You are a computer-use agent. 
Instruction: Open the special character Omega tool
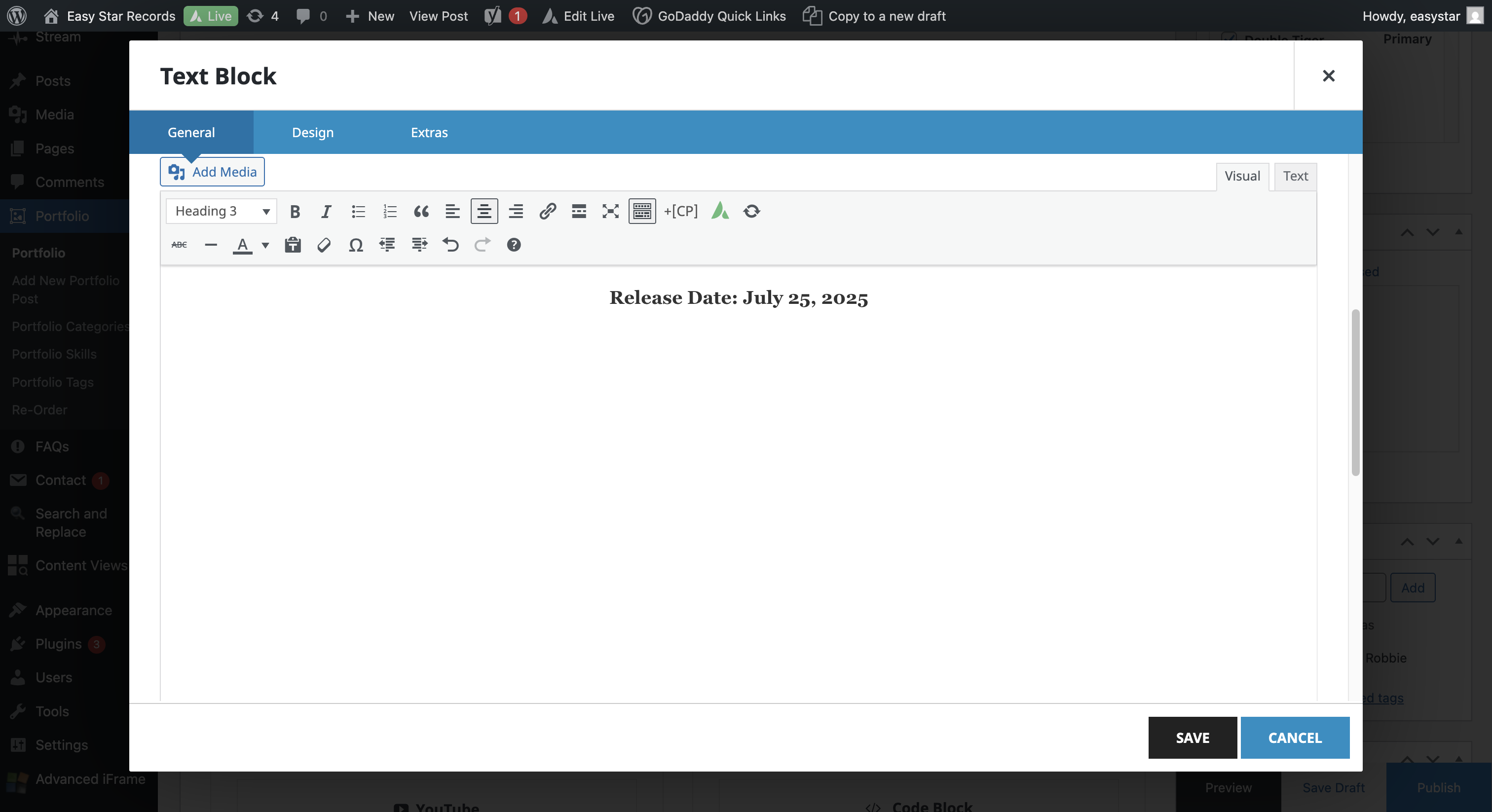[356, 245]
